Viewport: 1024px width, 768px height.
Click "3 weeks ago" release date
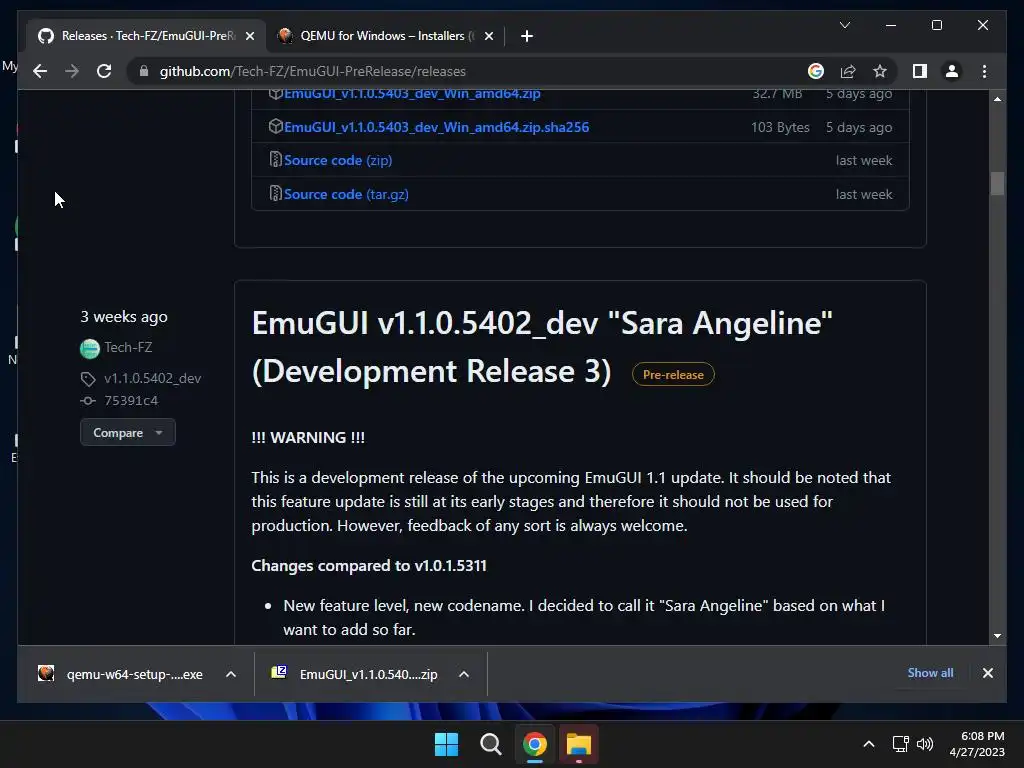(124, 317)
